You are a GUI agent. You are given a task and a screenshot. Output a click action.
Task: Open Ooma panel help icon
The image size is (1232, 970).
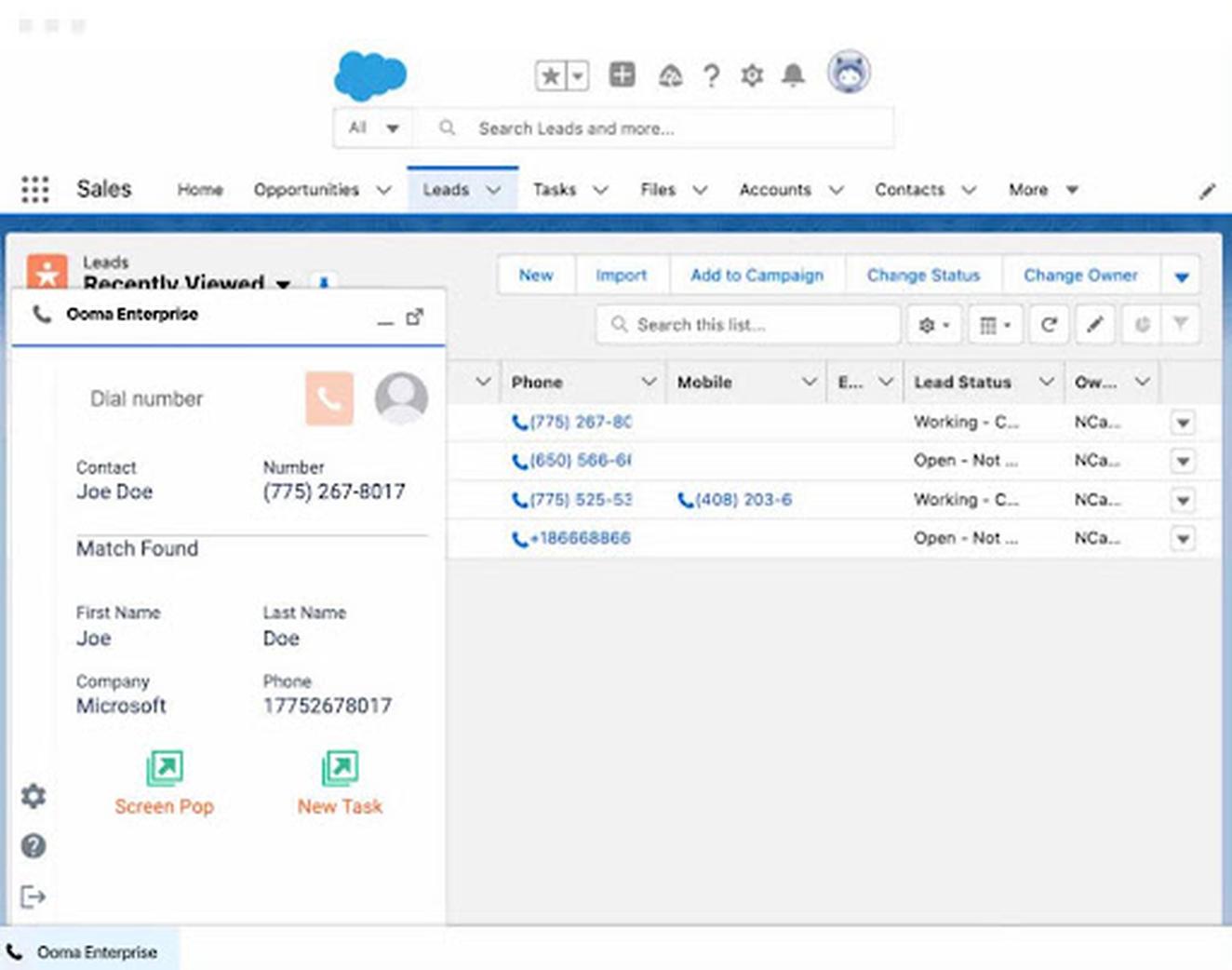[33, 846]
